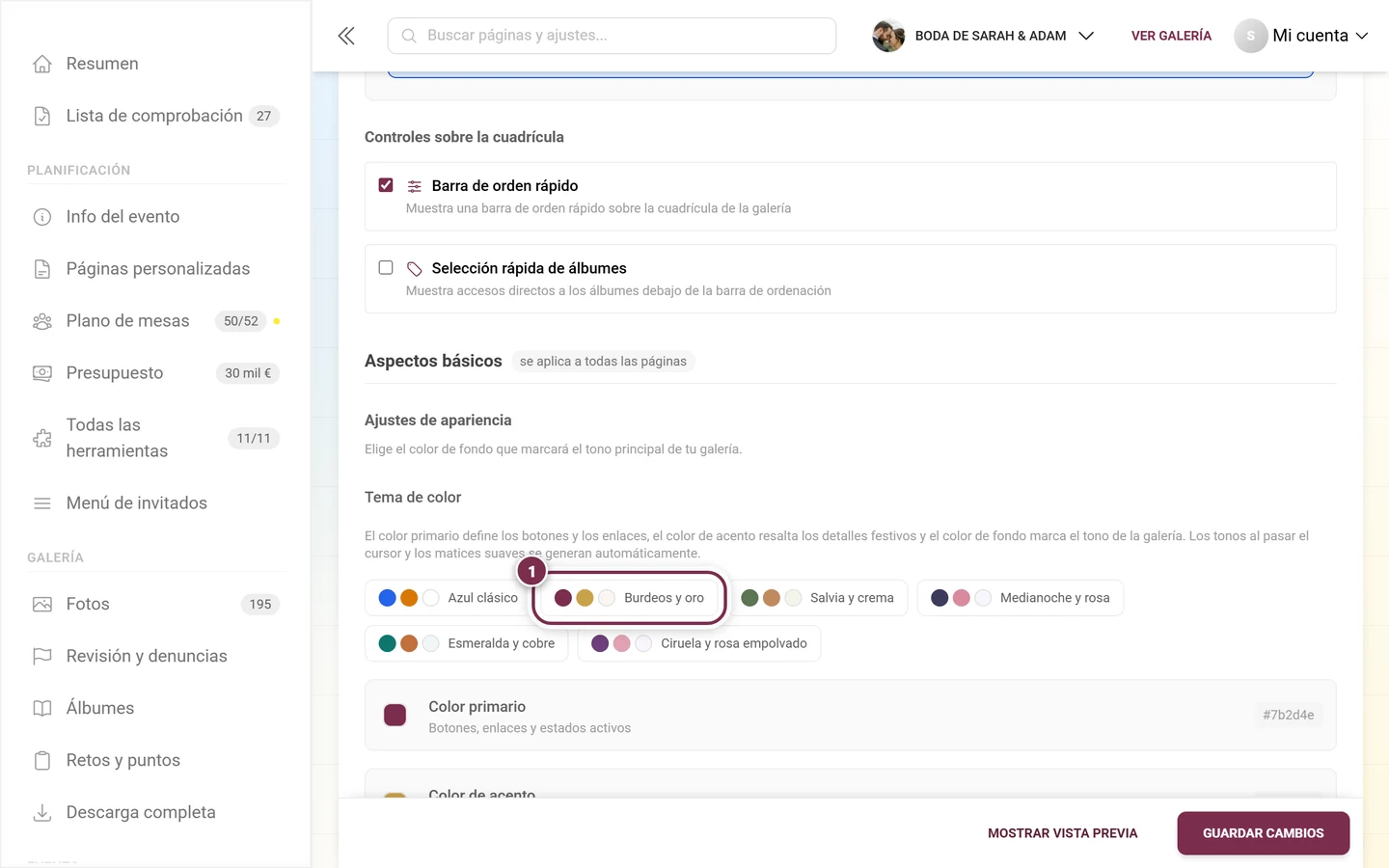Click the Álbumes book icon

(x=42, y=709)
